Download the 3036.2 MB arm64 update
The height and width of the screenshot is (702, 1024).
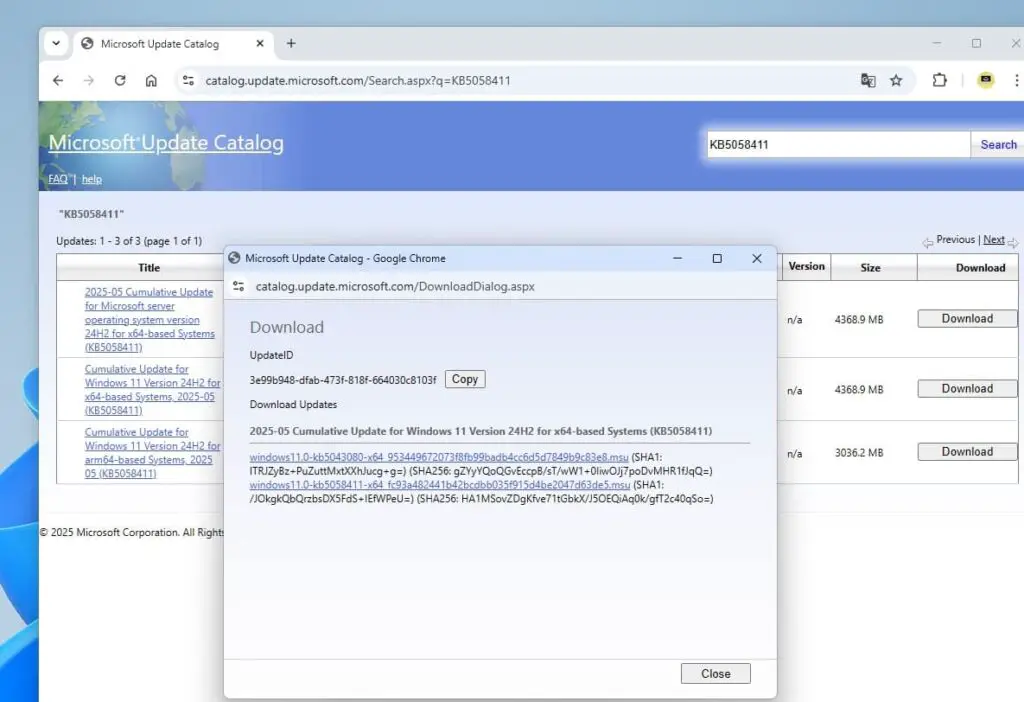[x=966, y=452]
